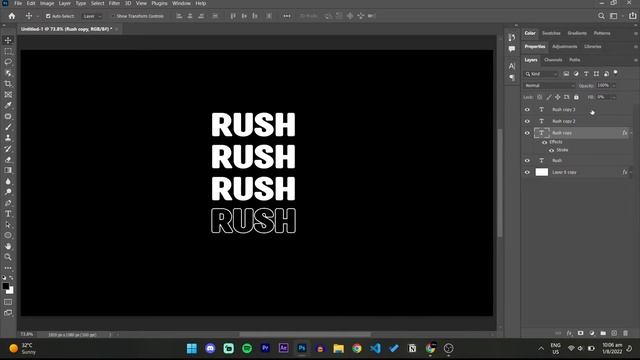
Task: Select the Gradient tool
Action: 8,170
